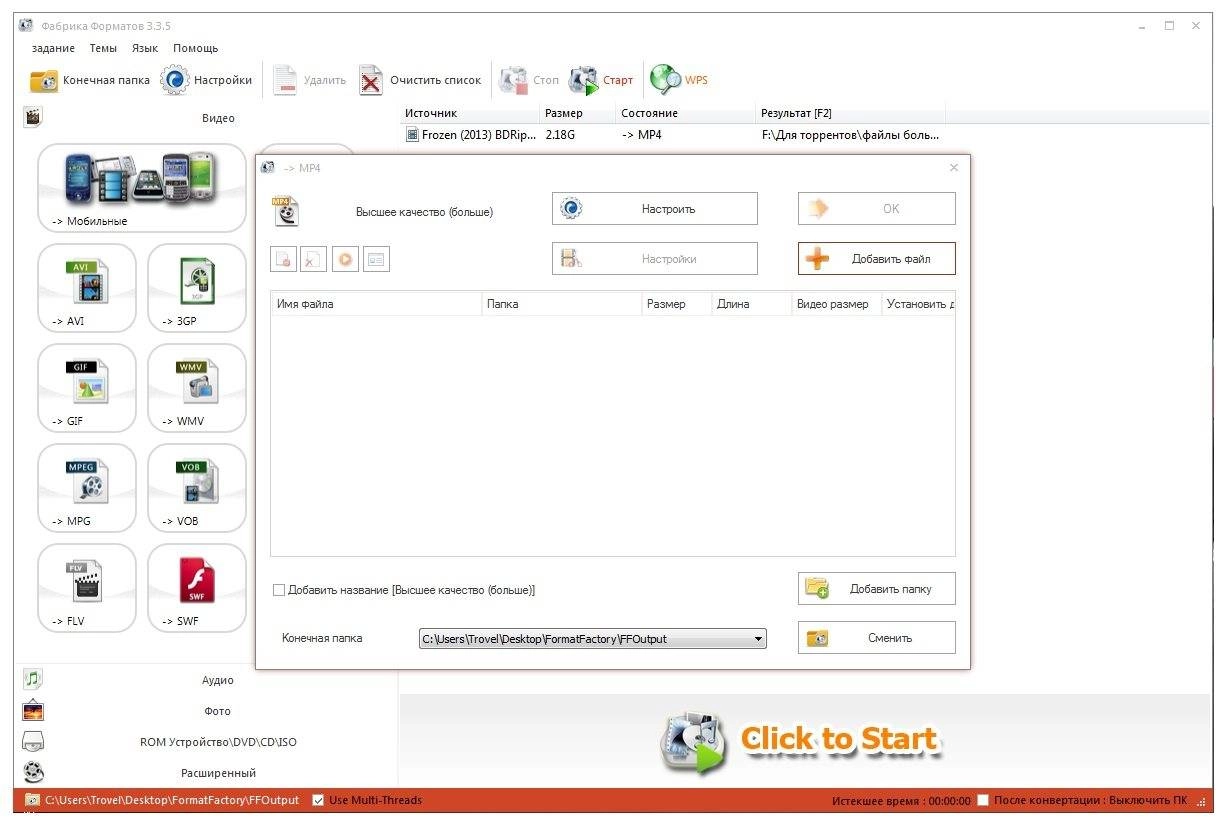Image resolution: width=1231 pixels, height=832 pixels.
Task: Click the Папка column header in dialog
Action: [562, 304]
